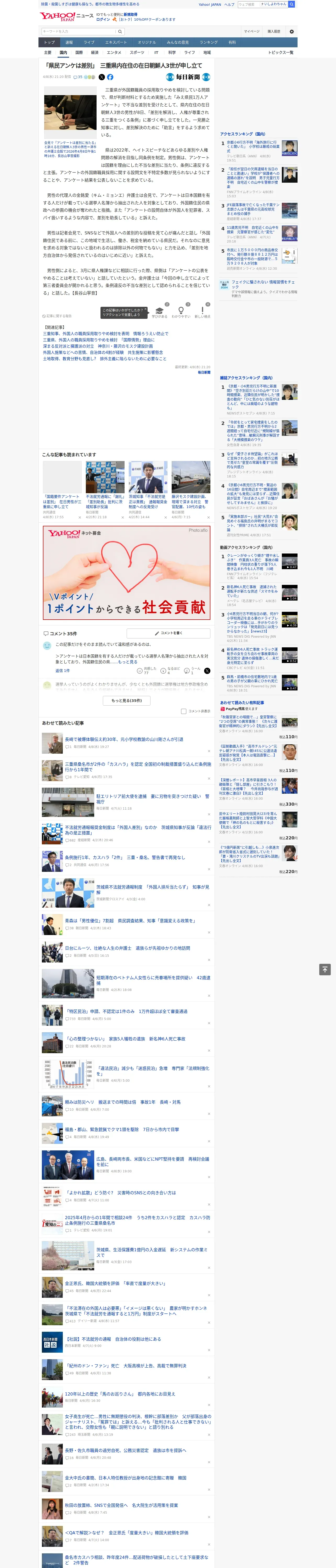Open the トップ navigation tab
This screenshot has height=1568, width=336.
(x=49, y=43)
